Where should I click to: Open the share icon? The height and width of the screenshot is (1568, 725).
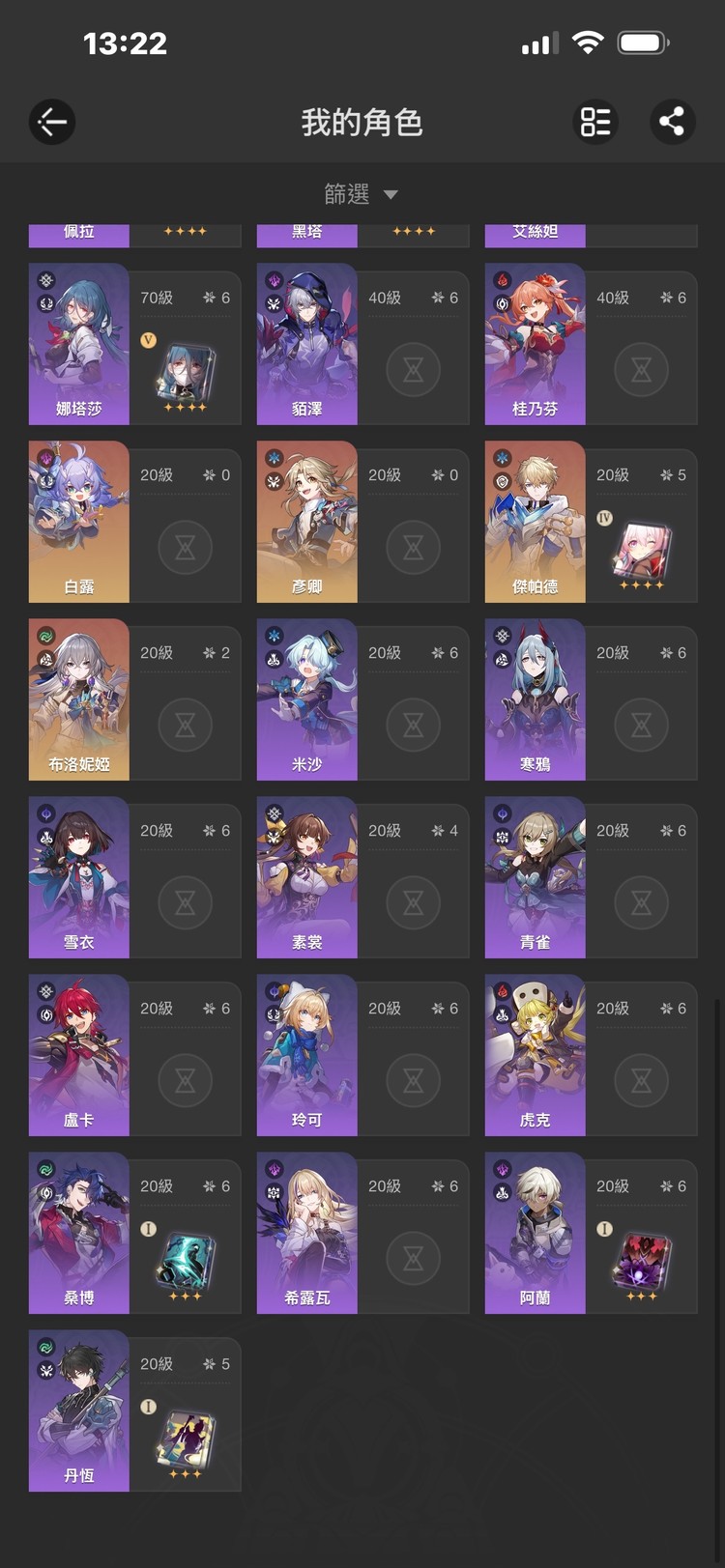672,122
